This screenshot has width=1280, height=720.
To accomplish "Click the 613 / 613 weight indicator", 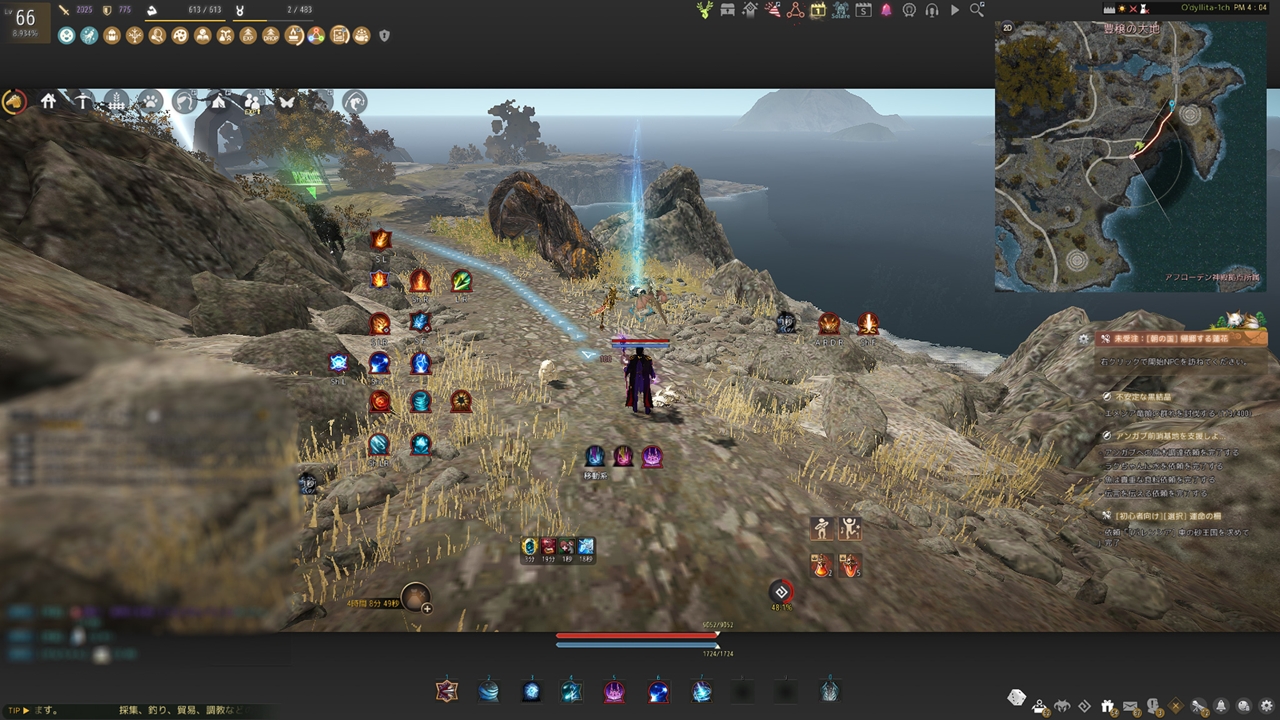I will point(203,9).
